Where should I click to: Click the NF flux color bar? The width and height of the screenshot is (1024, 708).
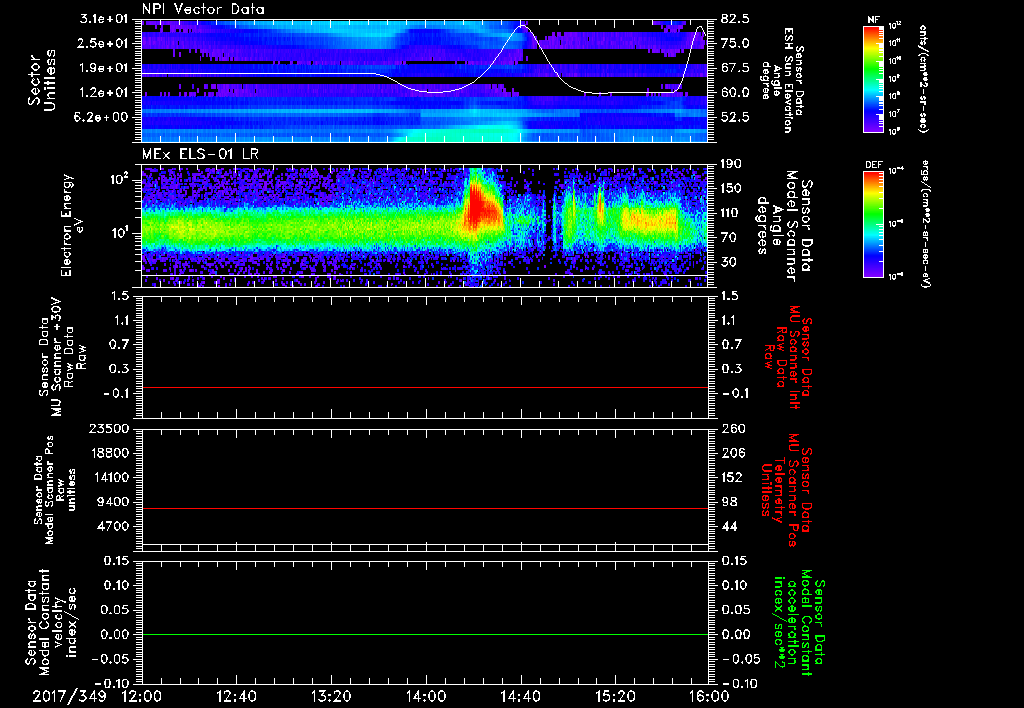tap(874, 78)
